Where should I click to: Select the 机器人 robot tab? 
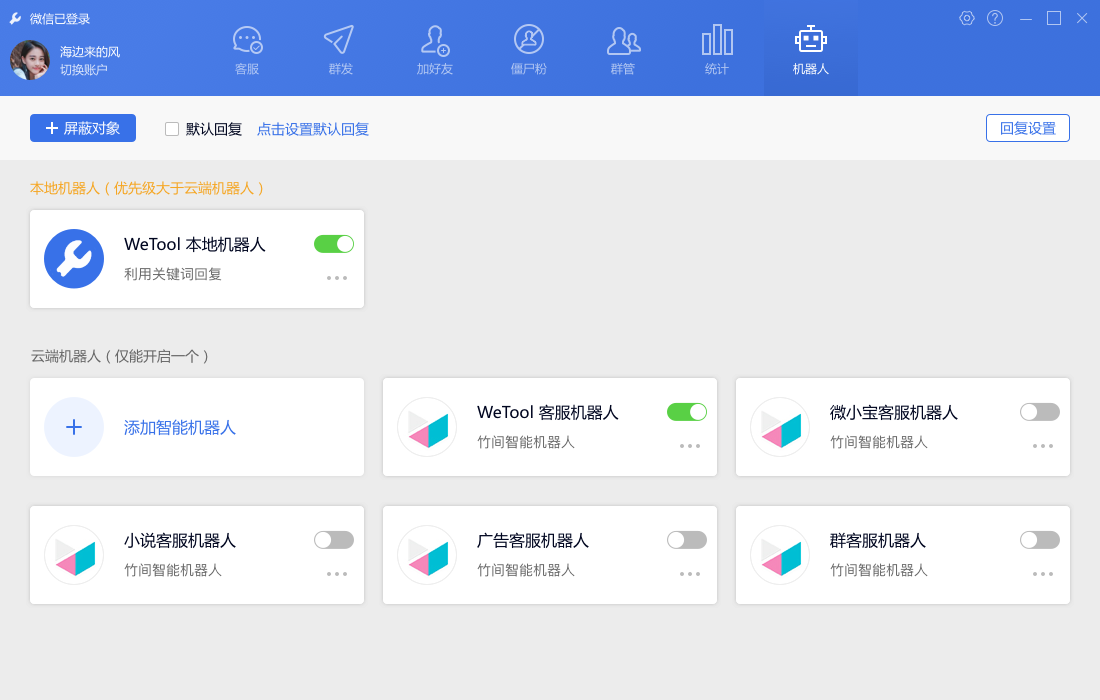point(811,50)
